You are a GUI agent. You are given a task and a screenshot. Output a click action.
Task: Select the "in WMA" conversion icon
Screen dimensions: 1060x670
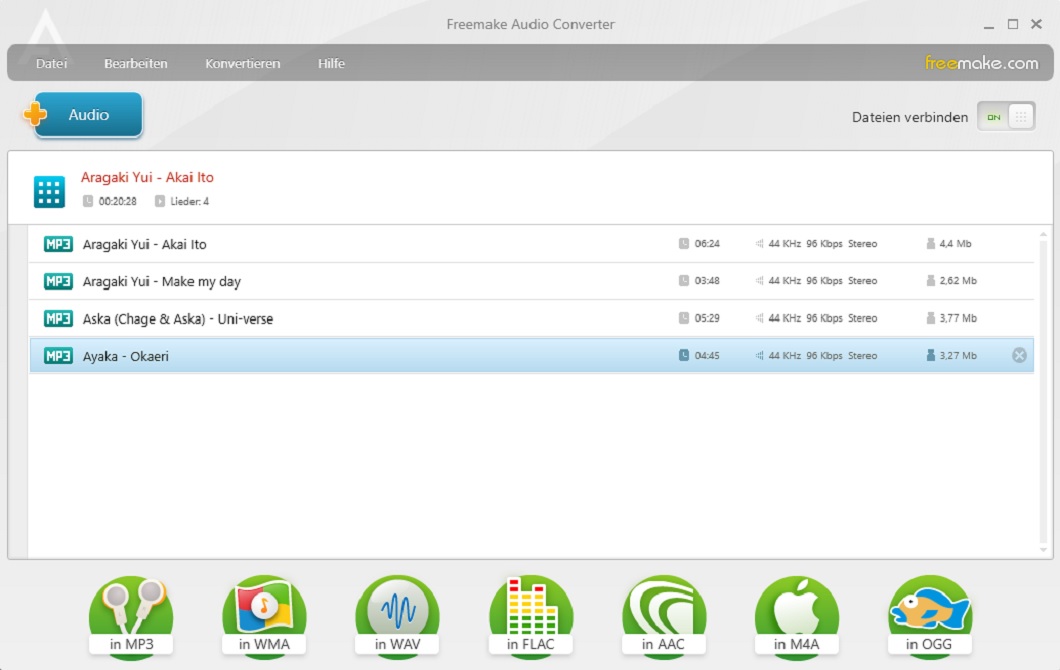[264, 610]
